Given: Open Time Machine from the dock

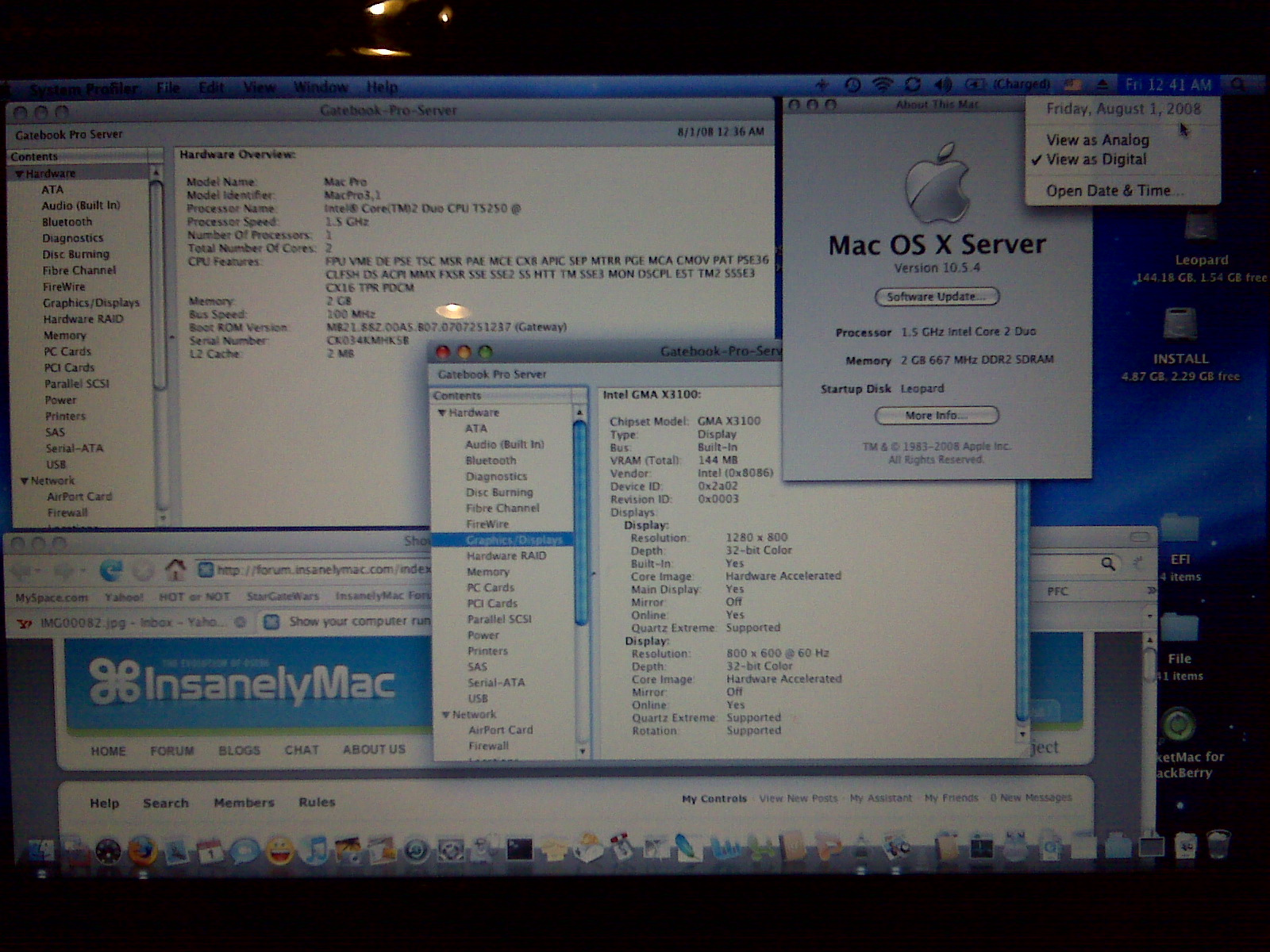Looking at the screenshot, I should coord(418,851).
